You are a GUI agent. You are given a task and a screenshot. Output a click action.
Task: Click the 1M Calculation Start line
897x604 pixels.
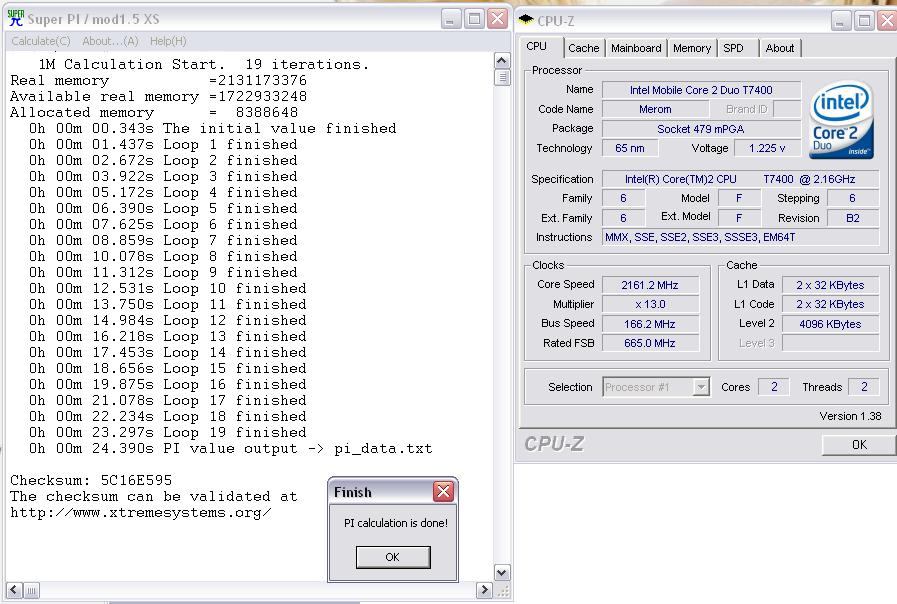coord(204,64)
